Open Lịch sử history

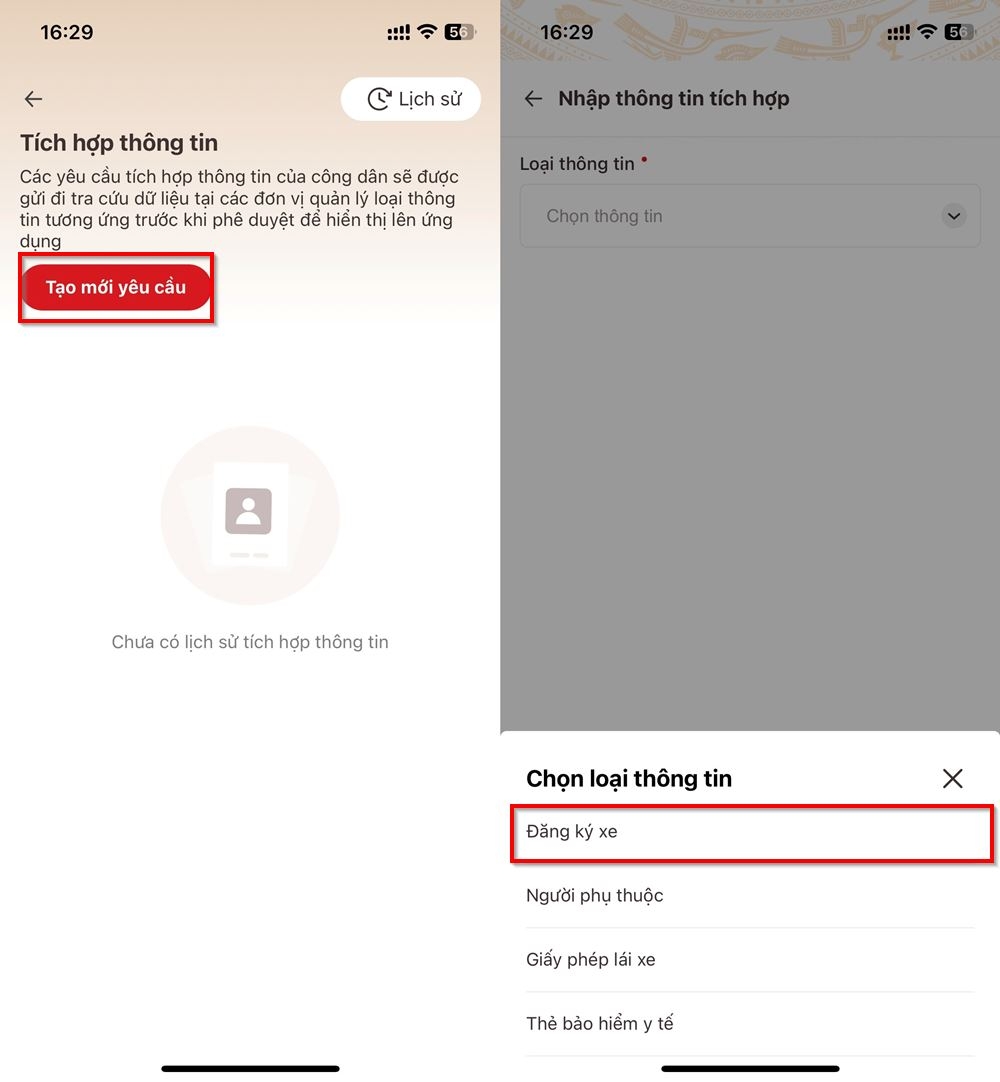coord(411,99)
